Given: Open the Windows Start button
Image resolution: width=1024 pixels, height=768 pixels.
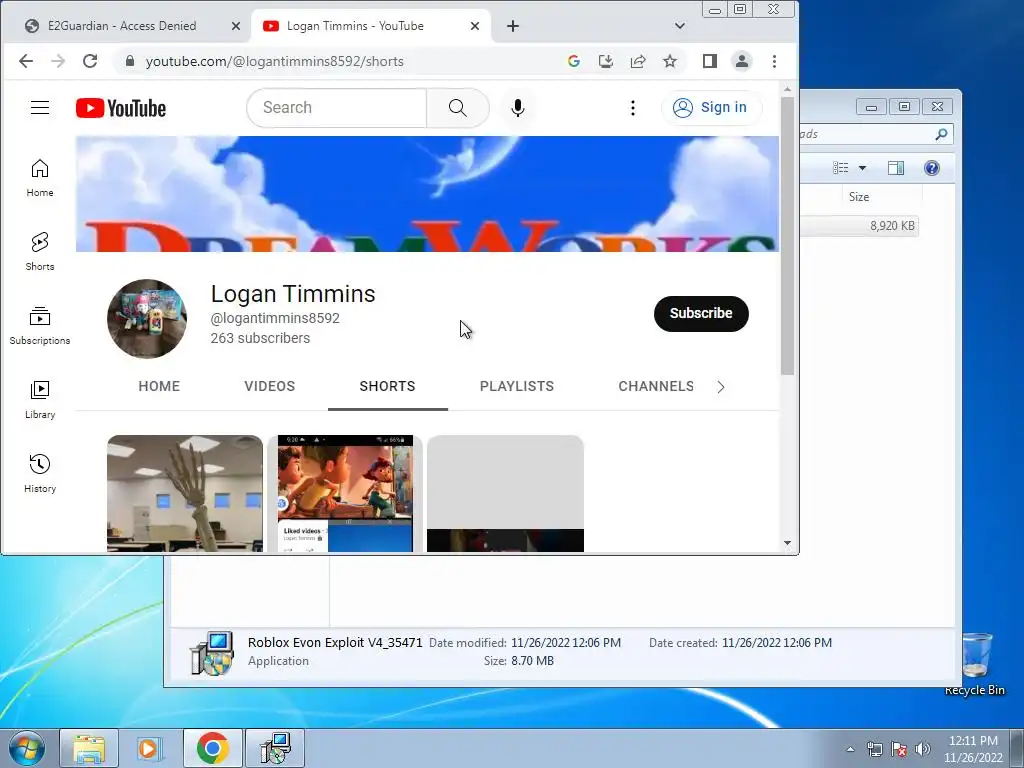Looking at the screenshot, I should tap(26, 748).
